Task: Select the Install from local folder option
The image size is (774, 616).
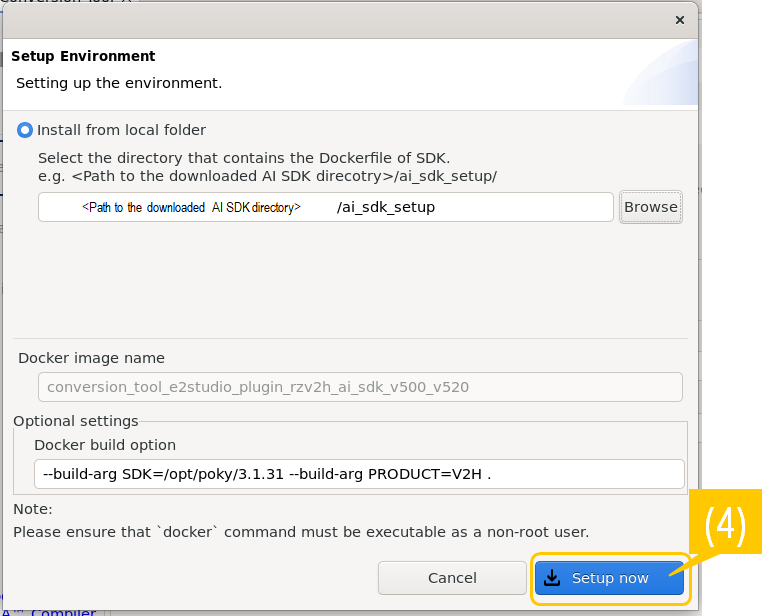Action: coord(25,130)
